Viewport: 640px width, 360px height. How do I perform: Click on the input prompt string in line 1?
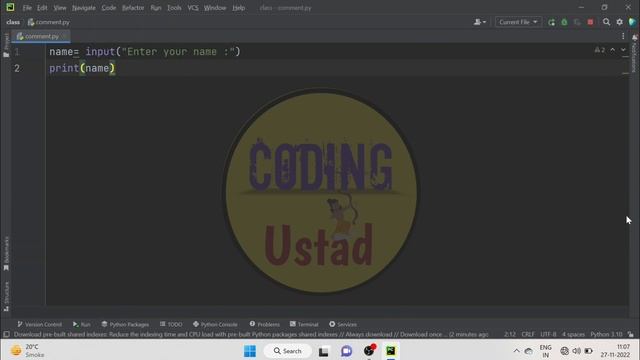178,52
